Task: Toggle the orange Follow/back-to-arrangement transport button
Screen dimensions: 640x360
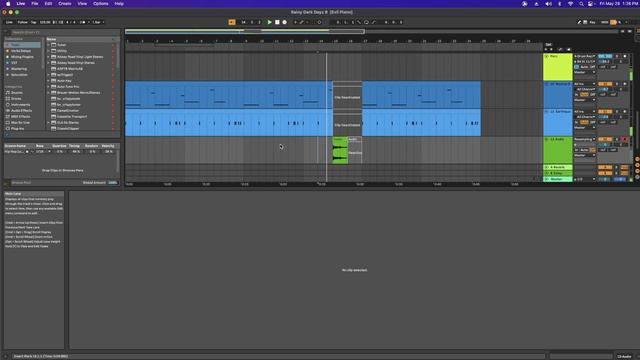Action: tap(232, 22)
